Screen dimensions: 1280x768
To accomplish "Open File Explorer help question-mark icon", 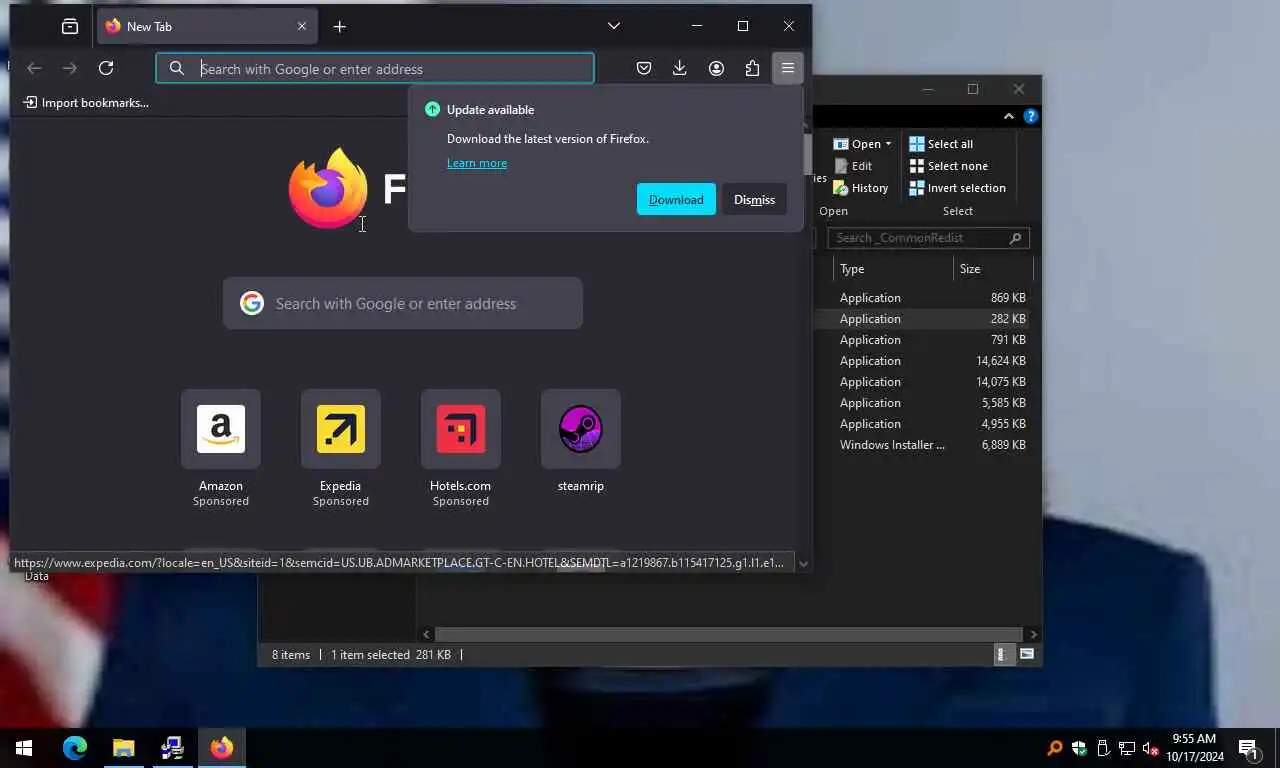I will coord(1031,117).
